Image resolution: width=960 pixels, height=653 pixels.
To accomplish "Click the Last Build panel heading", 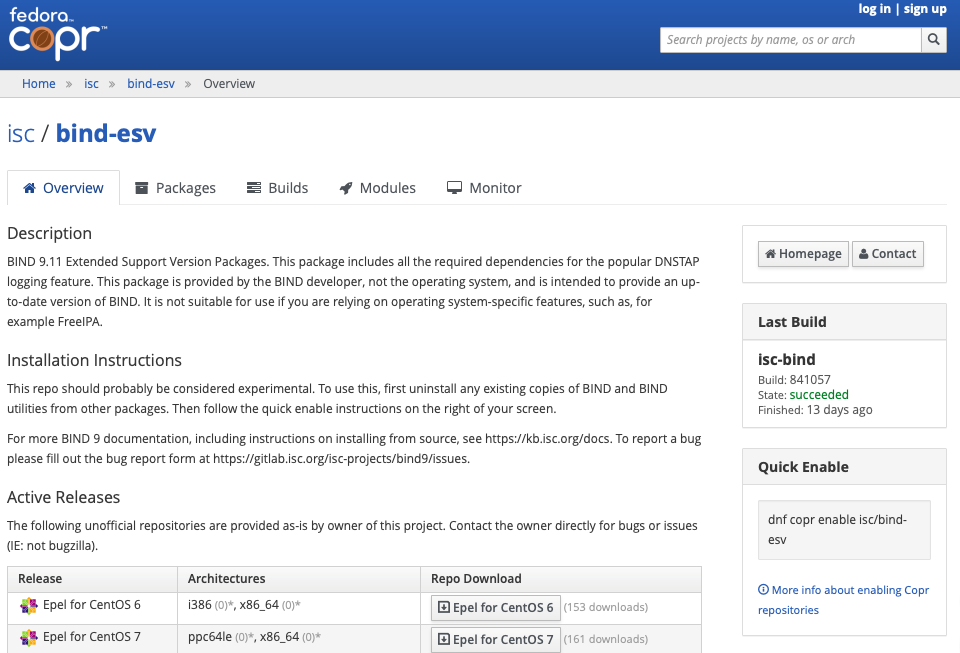I will (x=792, y=322).
